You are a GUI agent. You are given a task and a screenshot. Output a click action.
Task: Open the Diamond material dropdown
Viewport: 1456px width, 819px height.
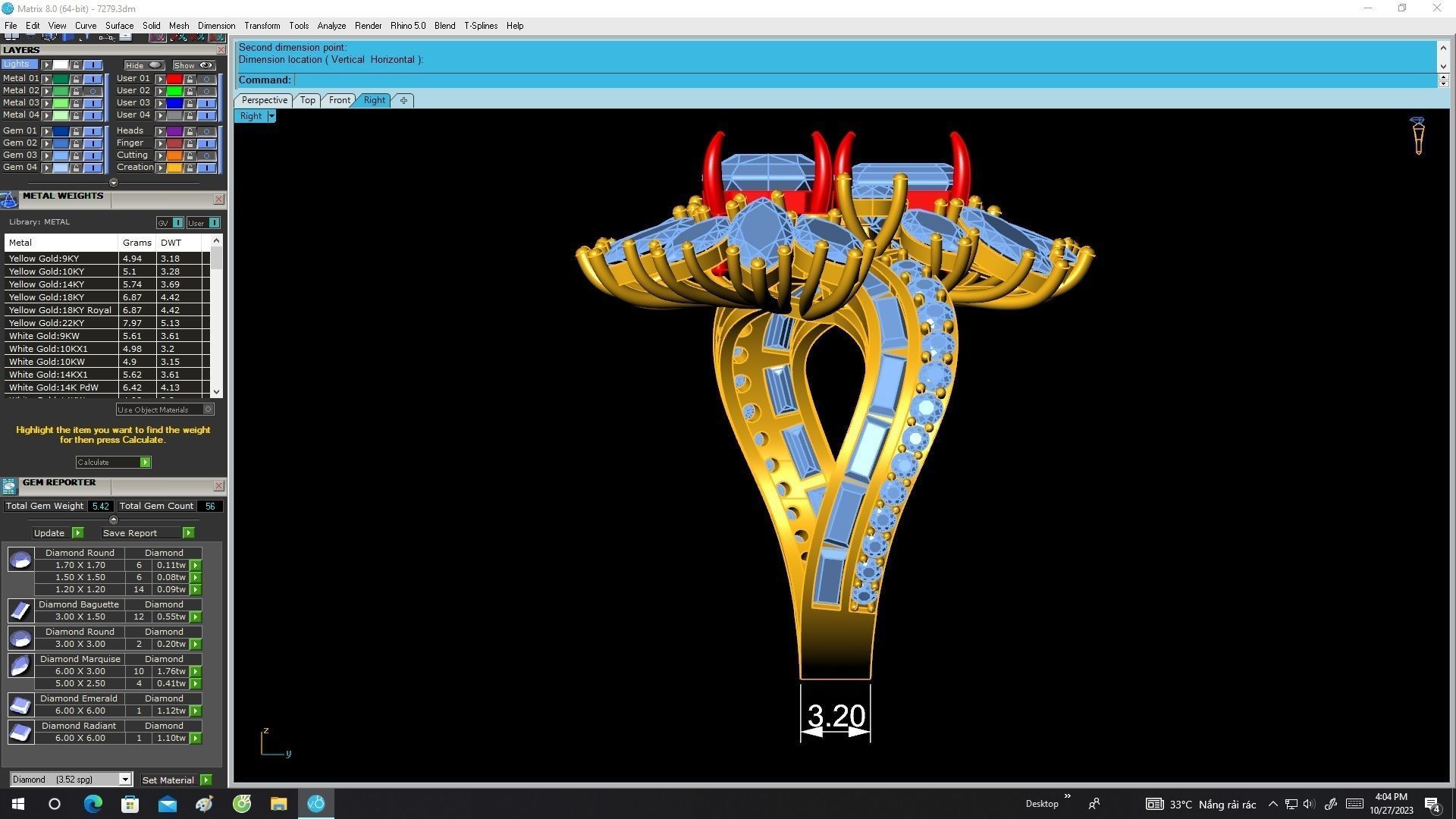pyautogui.click(x=125, y=780)
